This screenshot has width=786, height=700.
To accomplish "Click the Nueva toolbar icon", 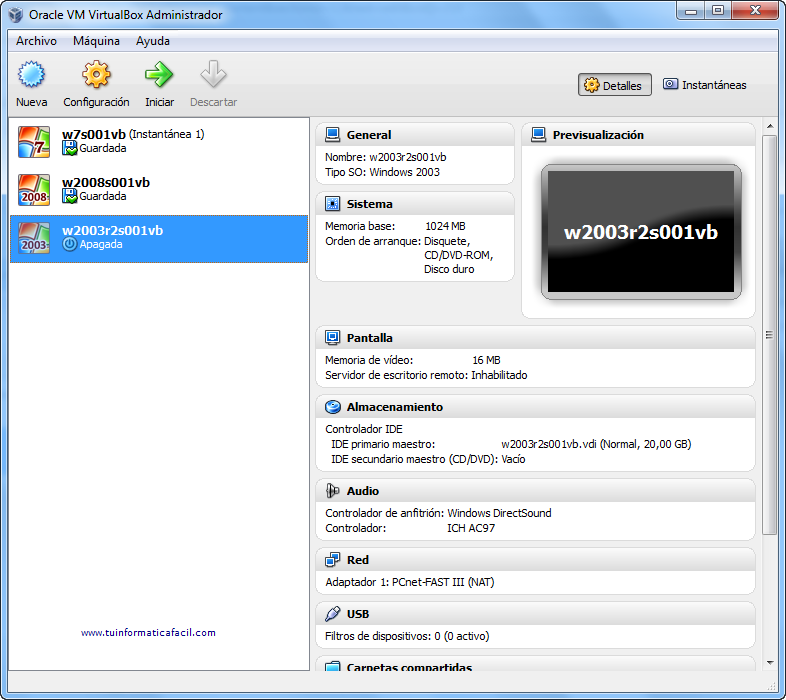I will tap(31, 76).
